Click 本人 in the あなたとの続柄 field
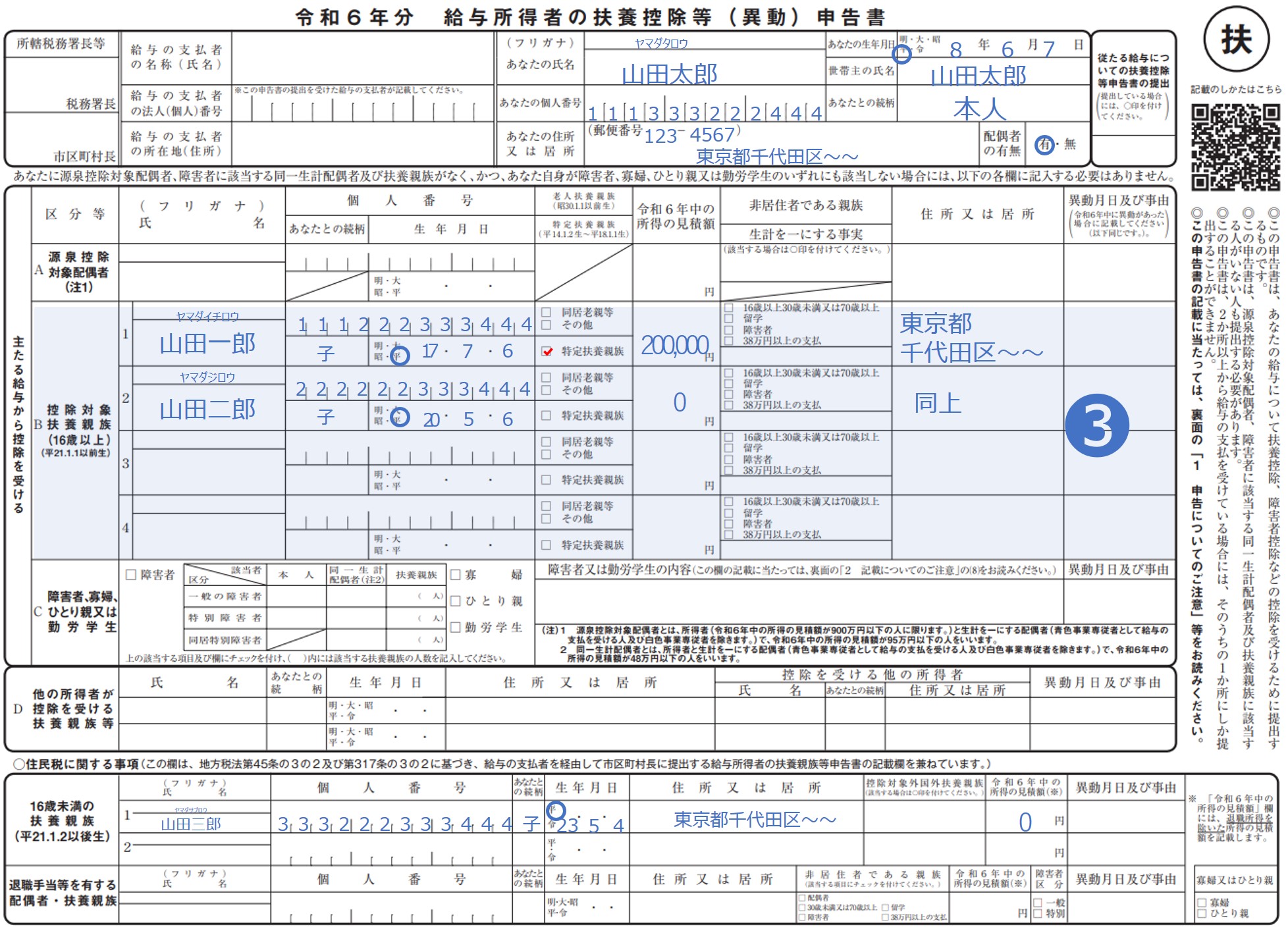 pyautogui.click(x=980, y=109)
